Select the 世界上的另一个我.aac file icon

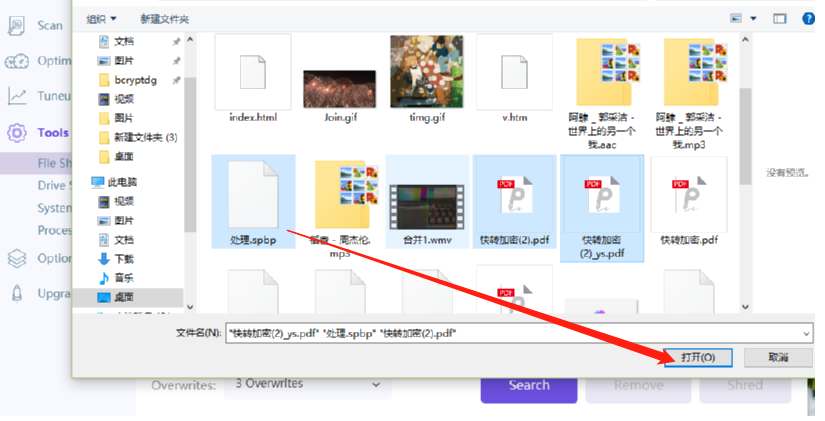point(608,73)
